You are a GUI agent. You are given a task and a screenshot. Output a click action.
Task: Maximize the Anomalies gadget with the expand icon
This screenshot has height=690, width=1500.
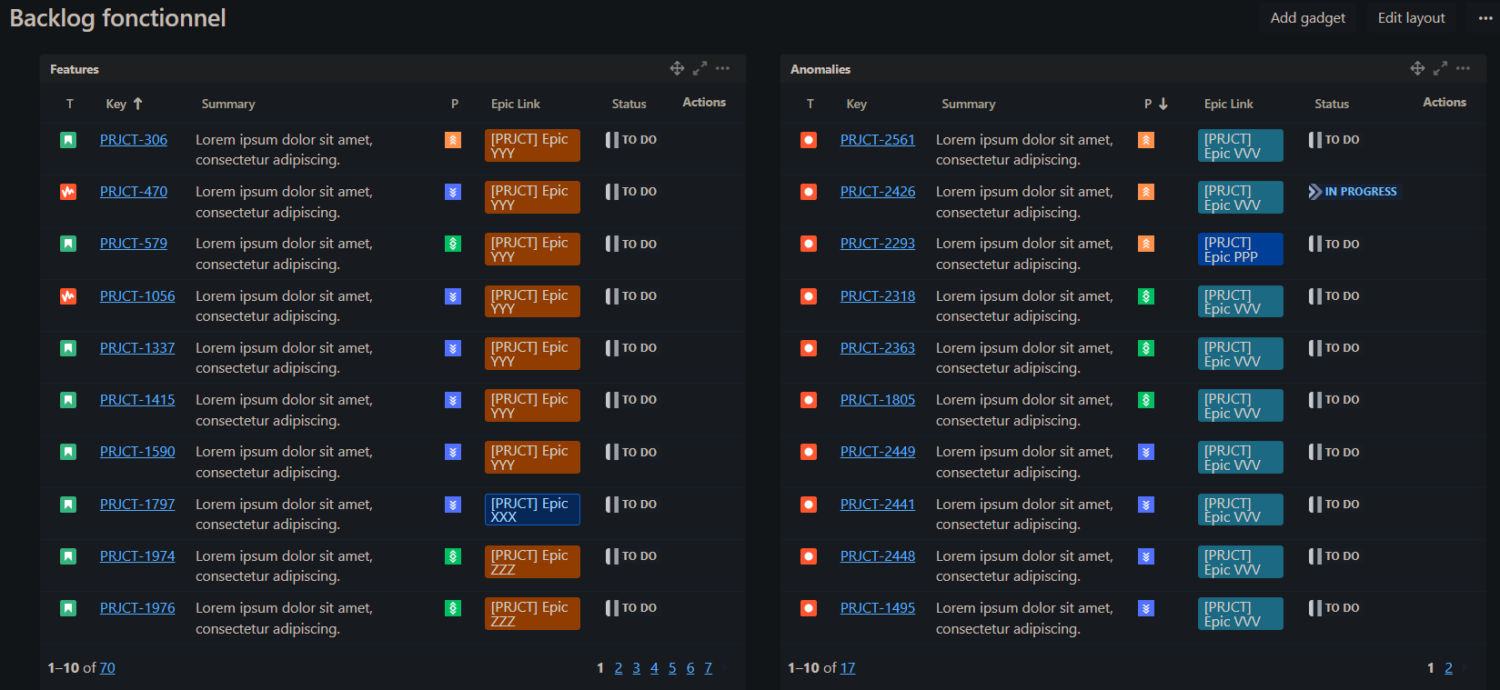1440,69
